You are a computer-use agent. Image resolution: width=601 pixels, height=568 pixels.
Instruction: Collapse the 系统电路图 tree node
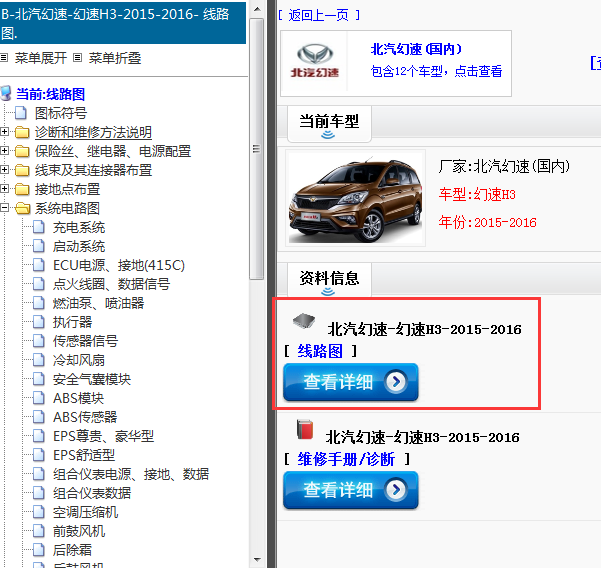click(4, 208)
